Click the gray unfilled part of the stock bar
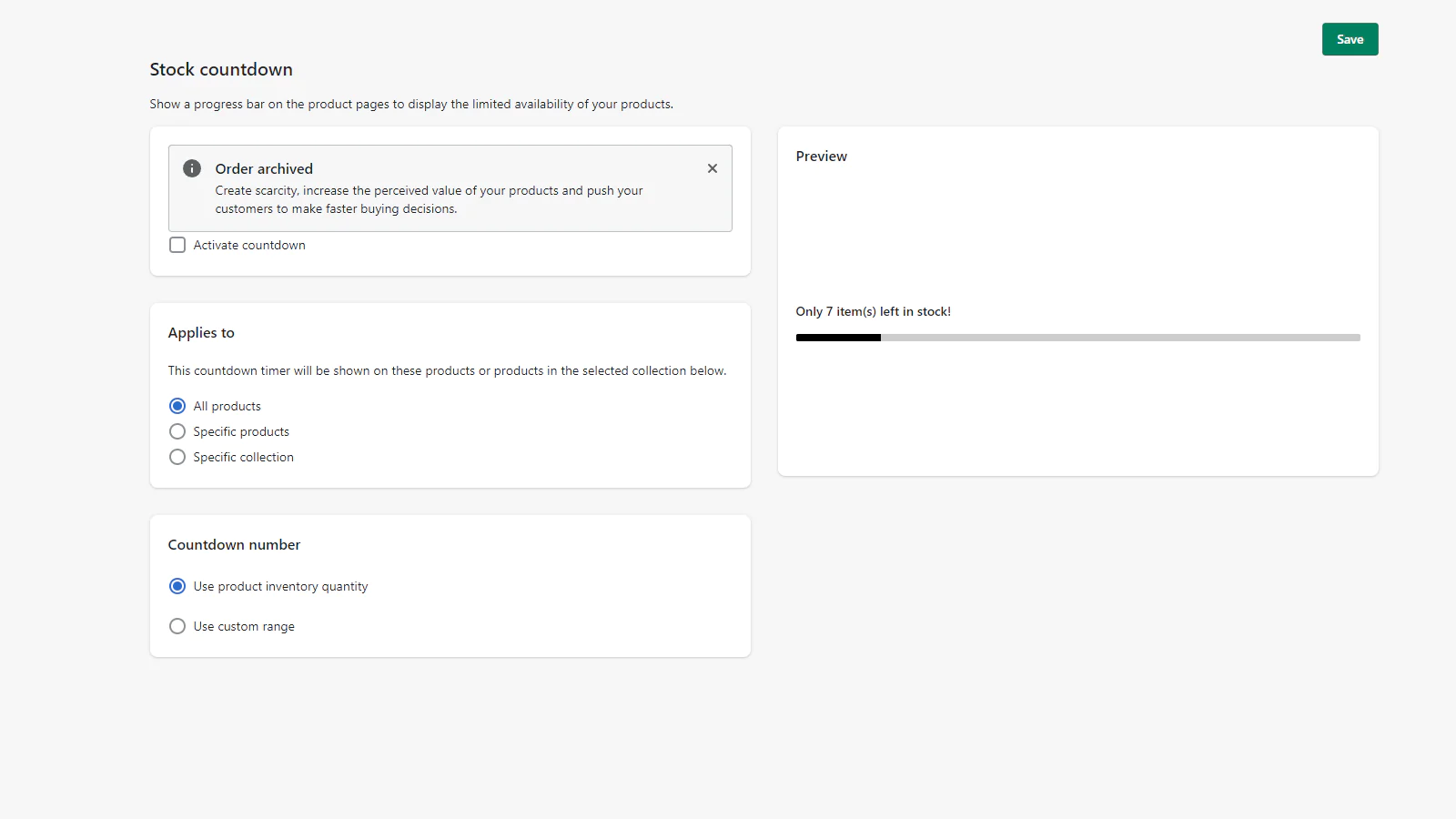Image resolution: width=1456 pixels, height=819 pixels. click(1119, 338)
